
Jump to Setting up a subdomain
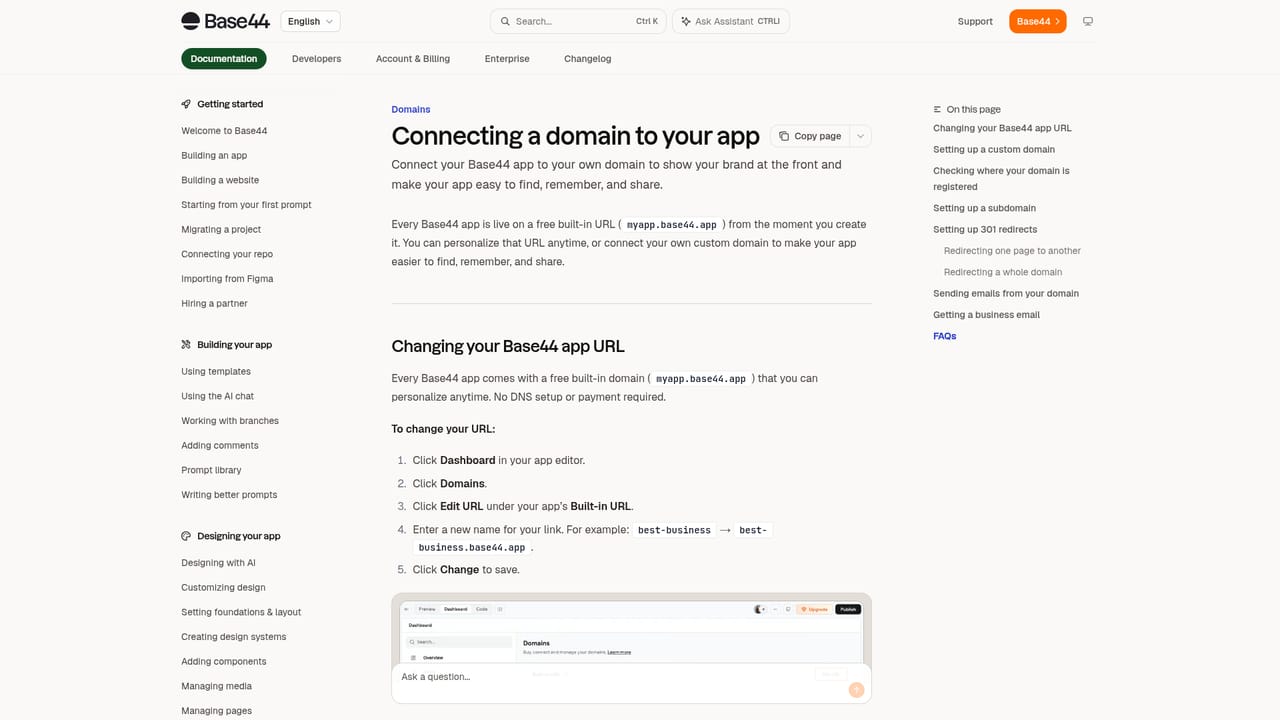point(984,208)
